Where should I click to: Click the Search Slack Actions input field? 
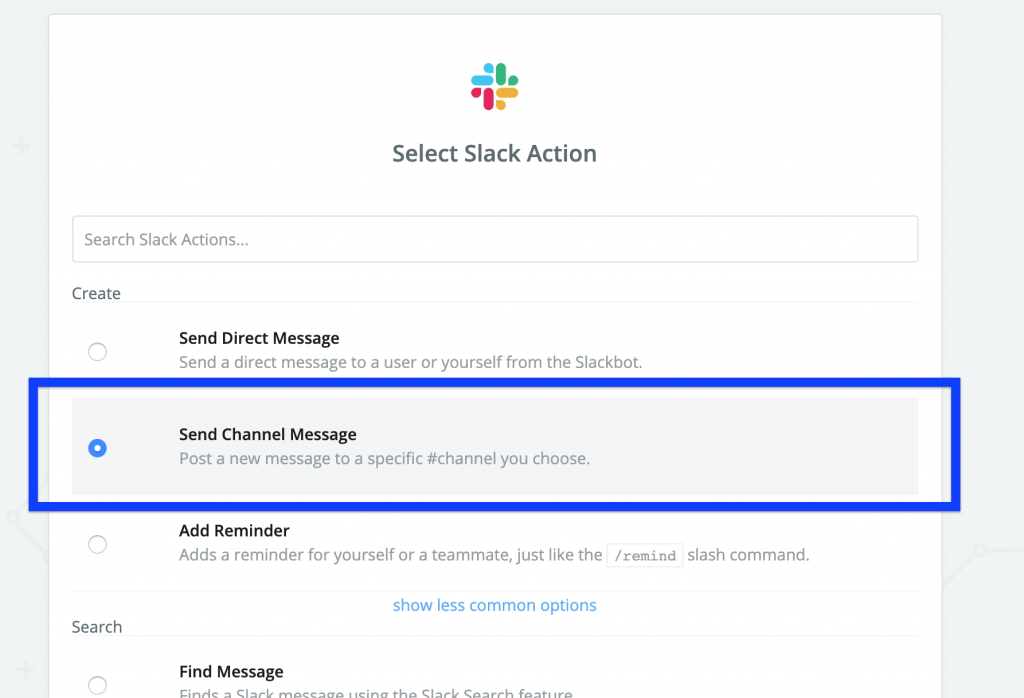coord(494,238)
